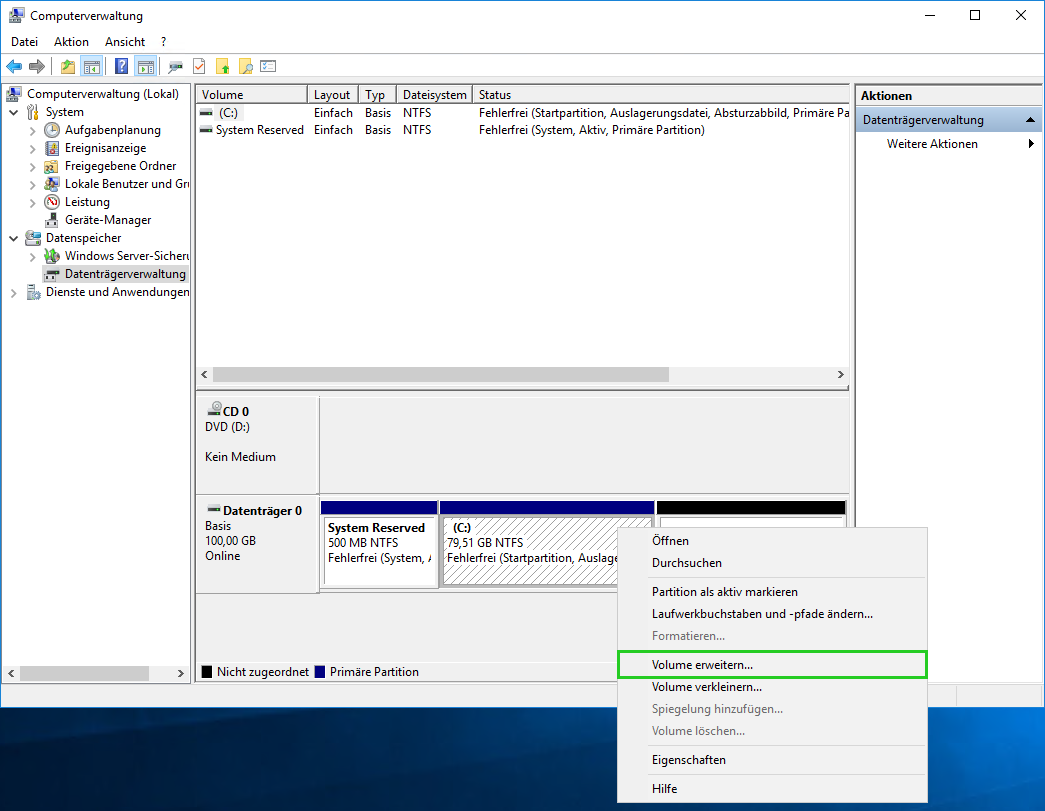Viewport: 1045px width, 811px height.
Task: Collapse the Datenträgerverwaltung actions section arrow
Action: pos(1031,120)
